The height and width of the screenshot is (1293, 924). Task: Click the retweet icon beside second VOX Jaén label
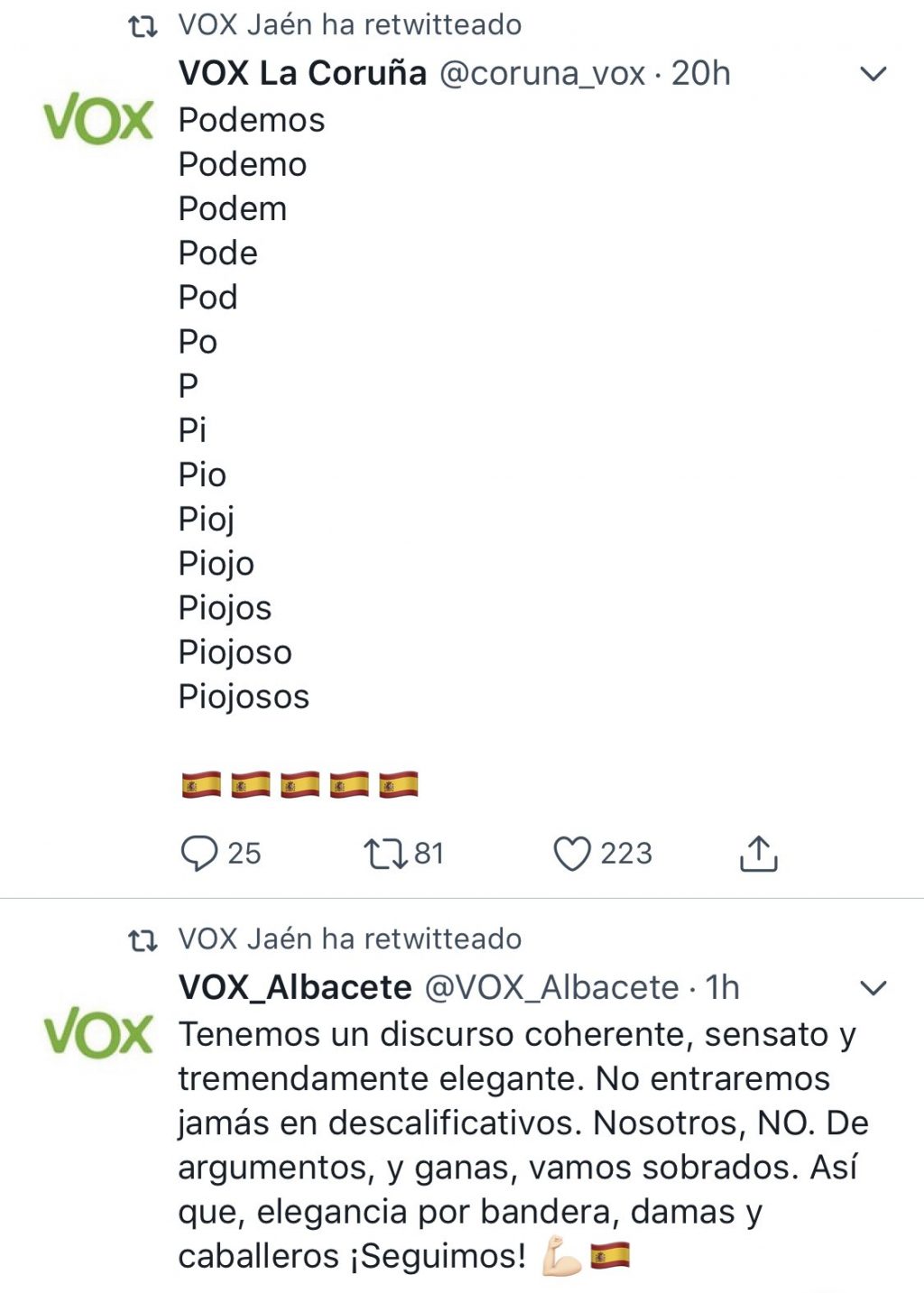click(x=143, y=941)
